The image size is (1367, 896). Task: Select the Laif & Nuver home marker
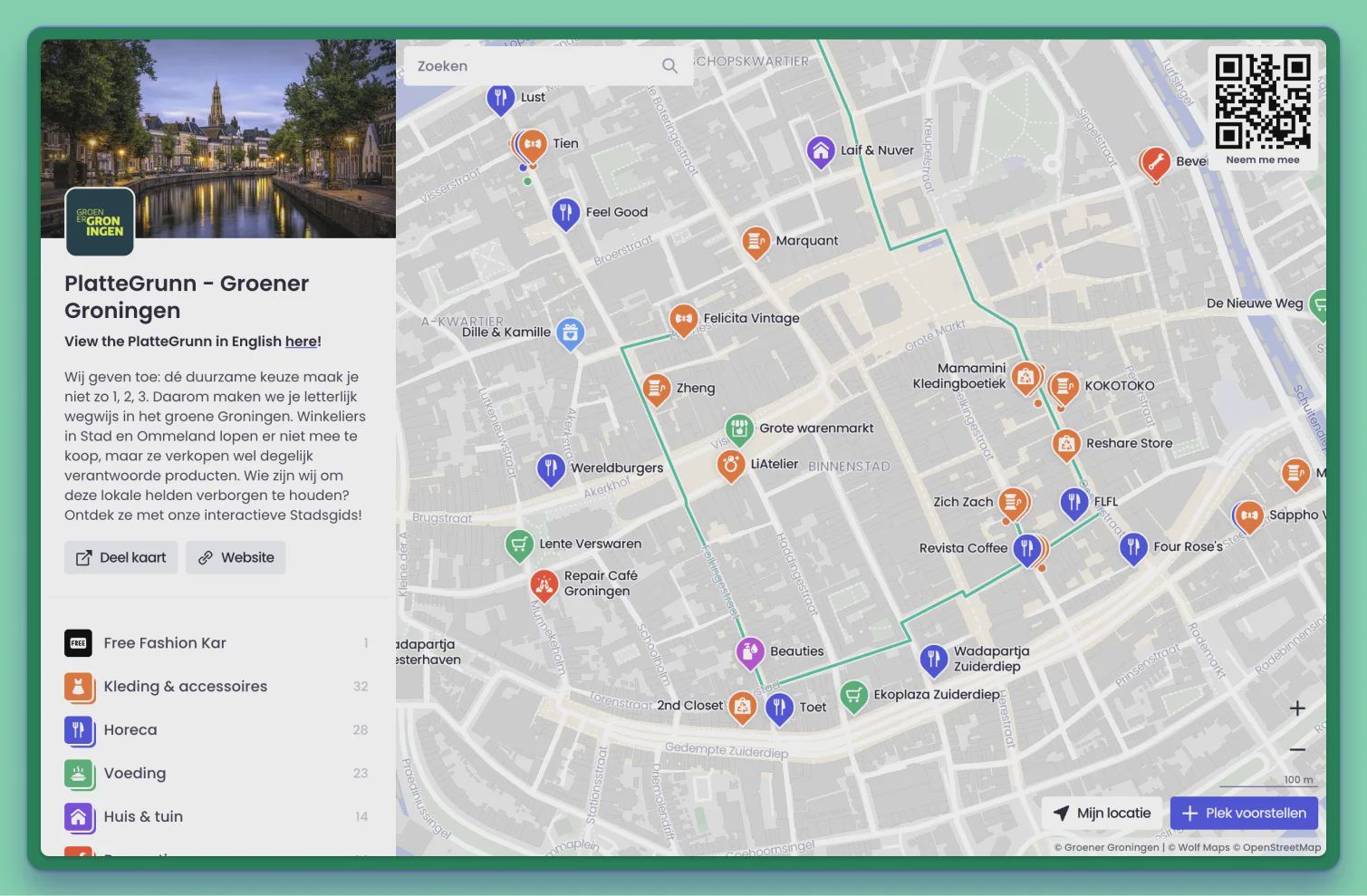(820, 150)
